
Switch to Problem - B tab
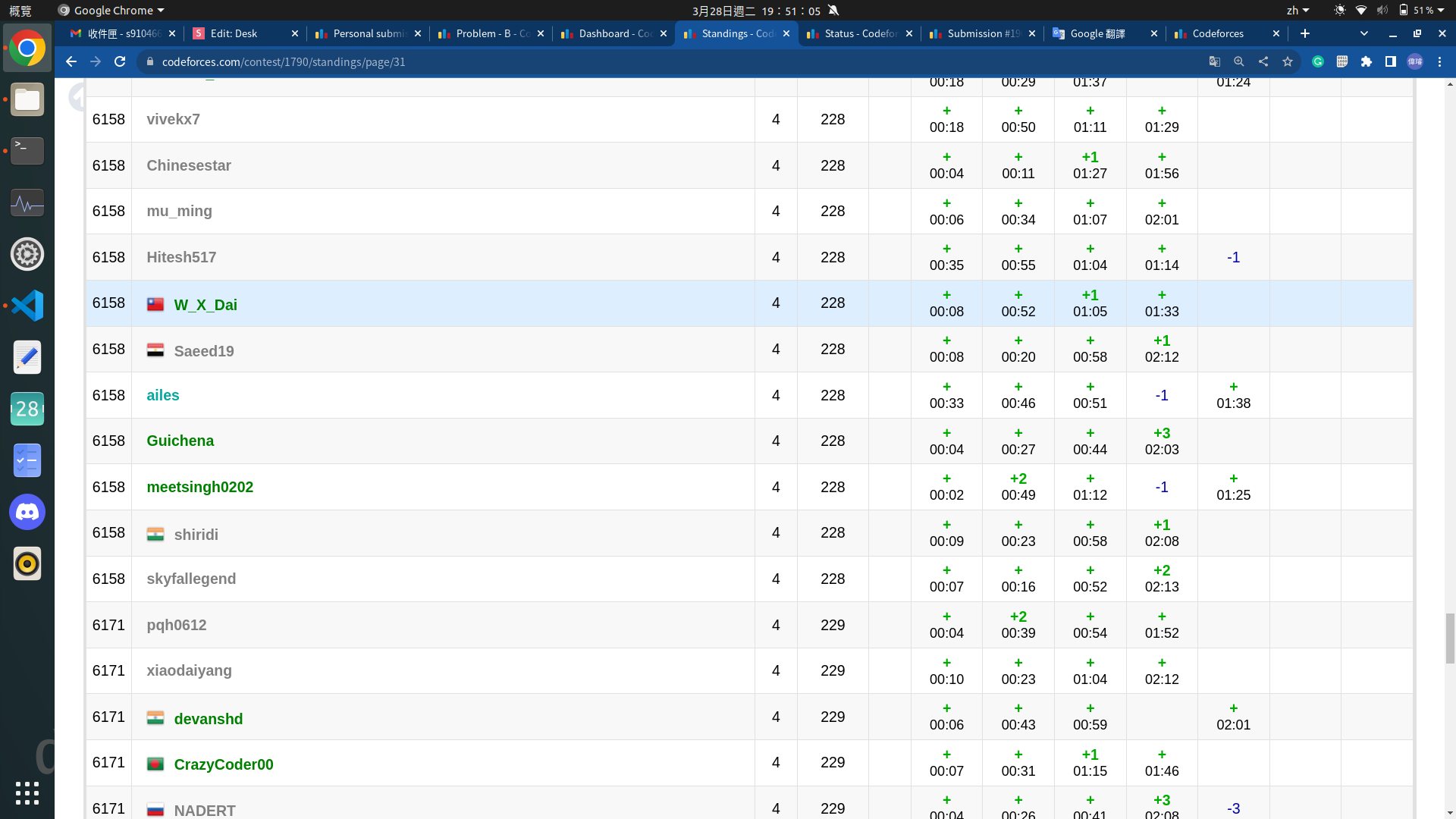pyautogui.click(x=485, y=33)
